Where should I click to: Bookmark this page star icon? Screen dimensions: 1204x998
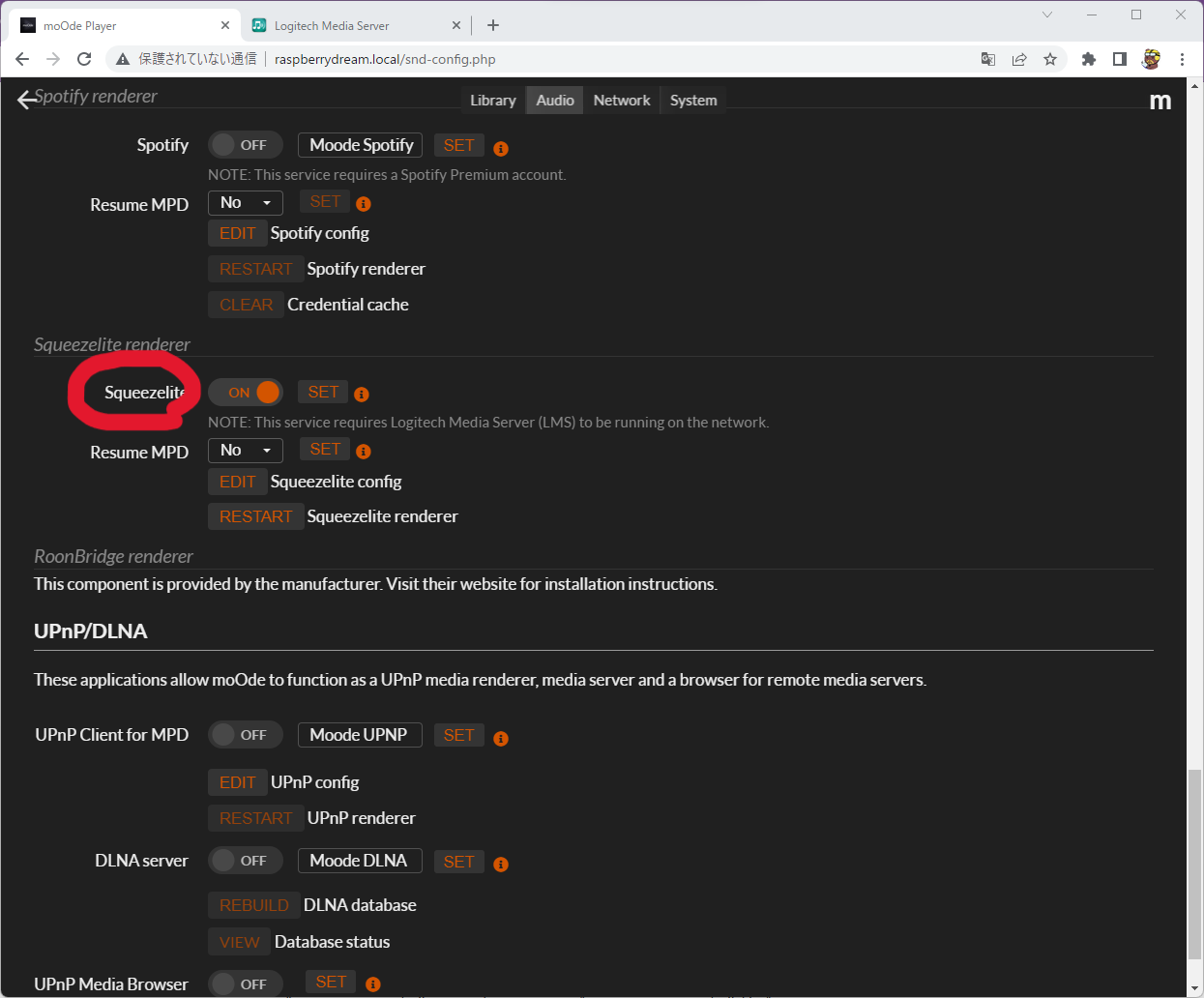[1050, 59]
